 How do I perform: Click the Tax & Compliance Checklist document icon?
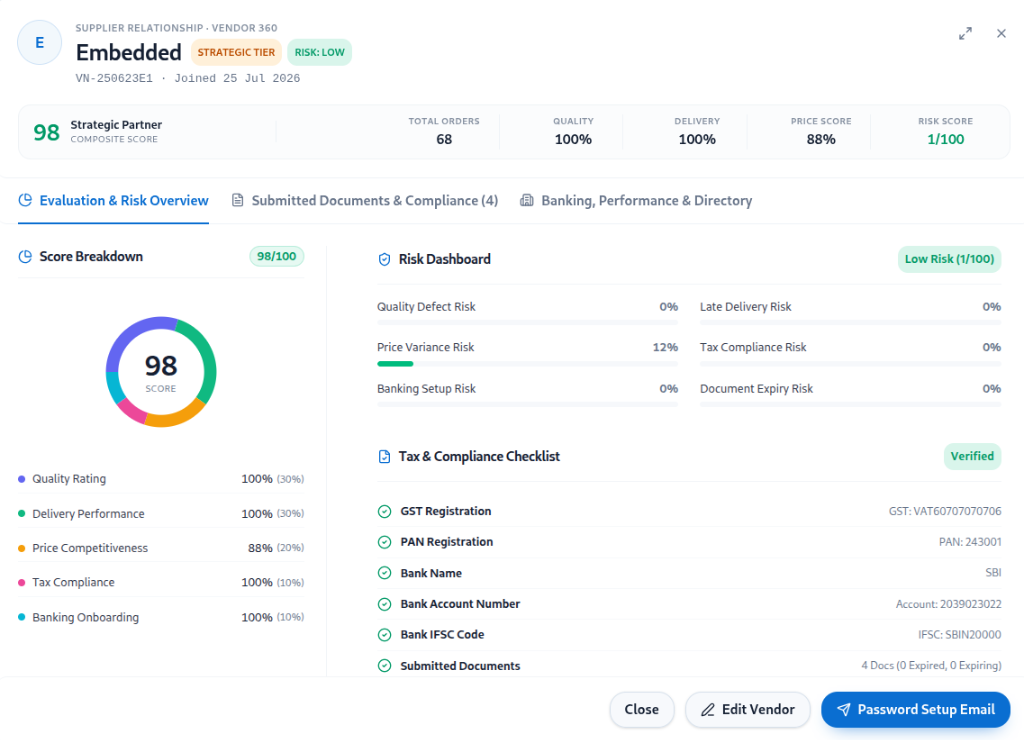[385, 457]
